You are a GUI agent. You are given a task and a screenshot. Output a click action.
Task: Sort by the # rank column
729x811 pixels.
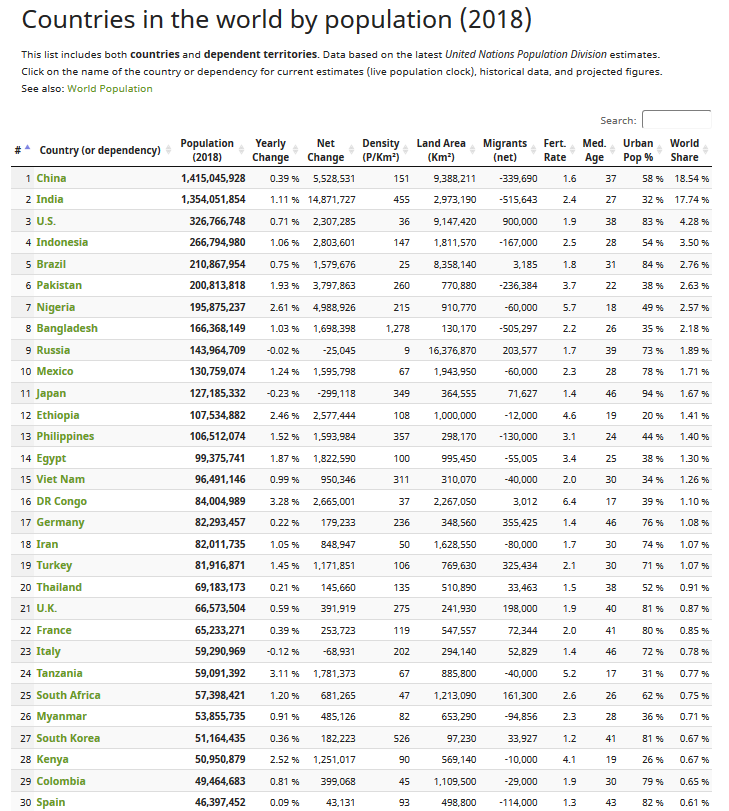pyautogui.click(x=22, y=150)
